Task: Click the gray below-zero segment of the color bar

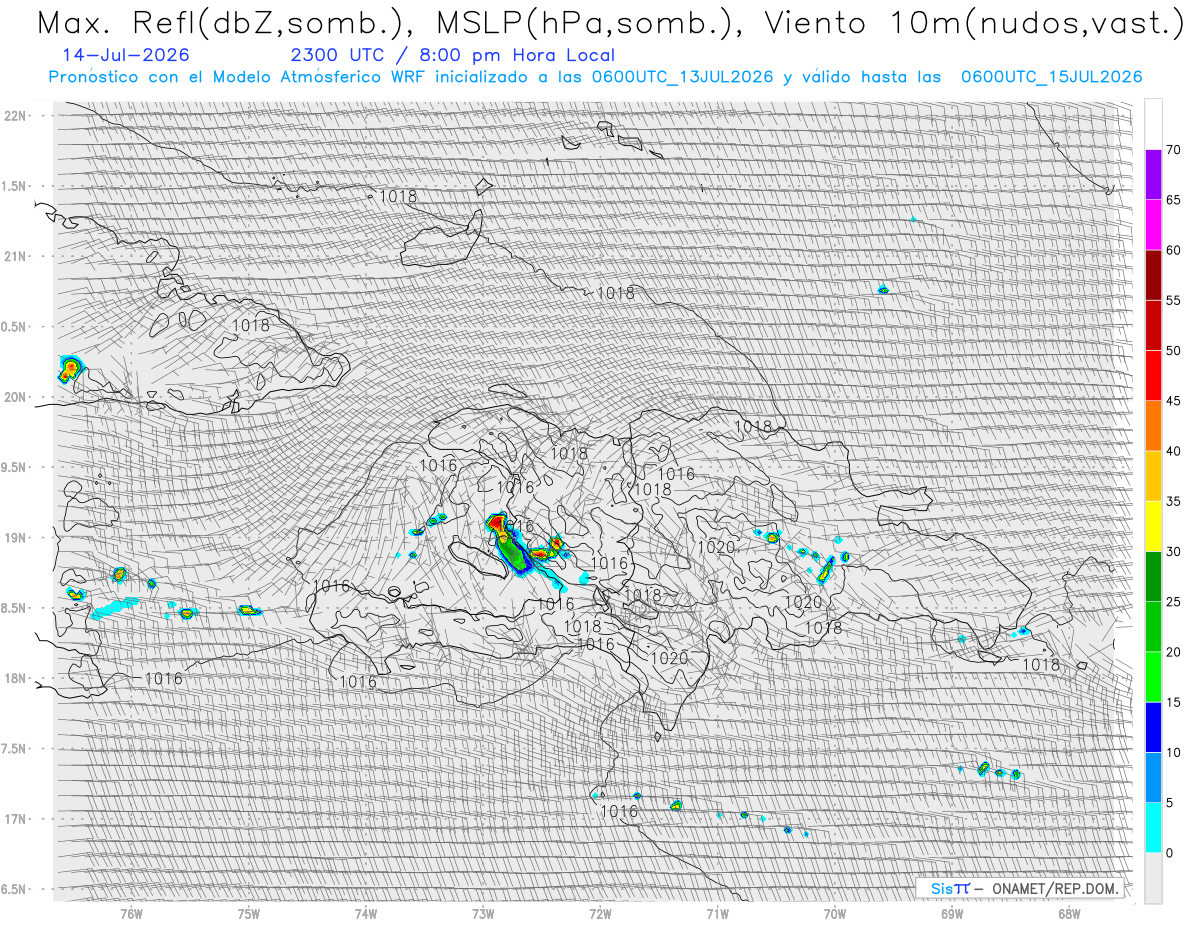Action: point(1153,878)
